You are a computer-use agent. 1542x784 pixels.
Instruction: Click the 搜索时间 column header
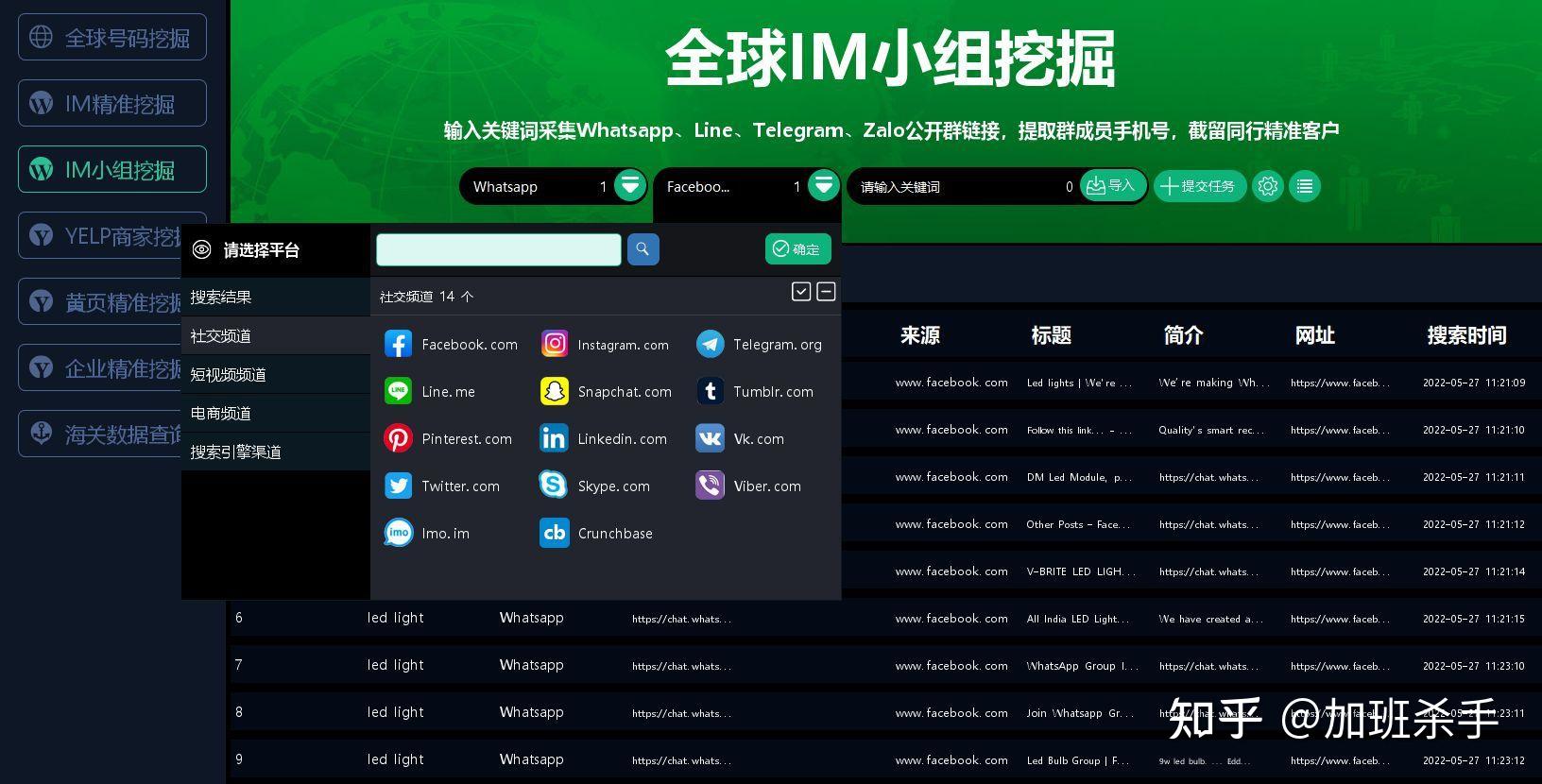point(1466,335)
